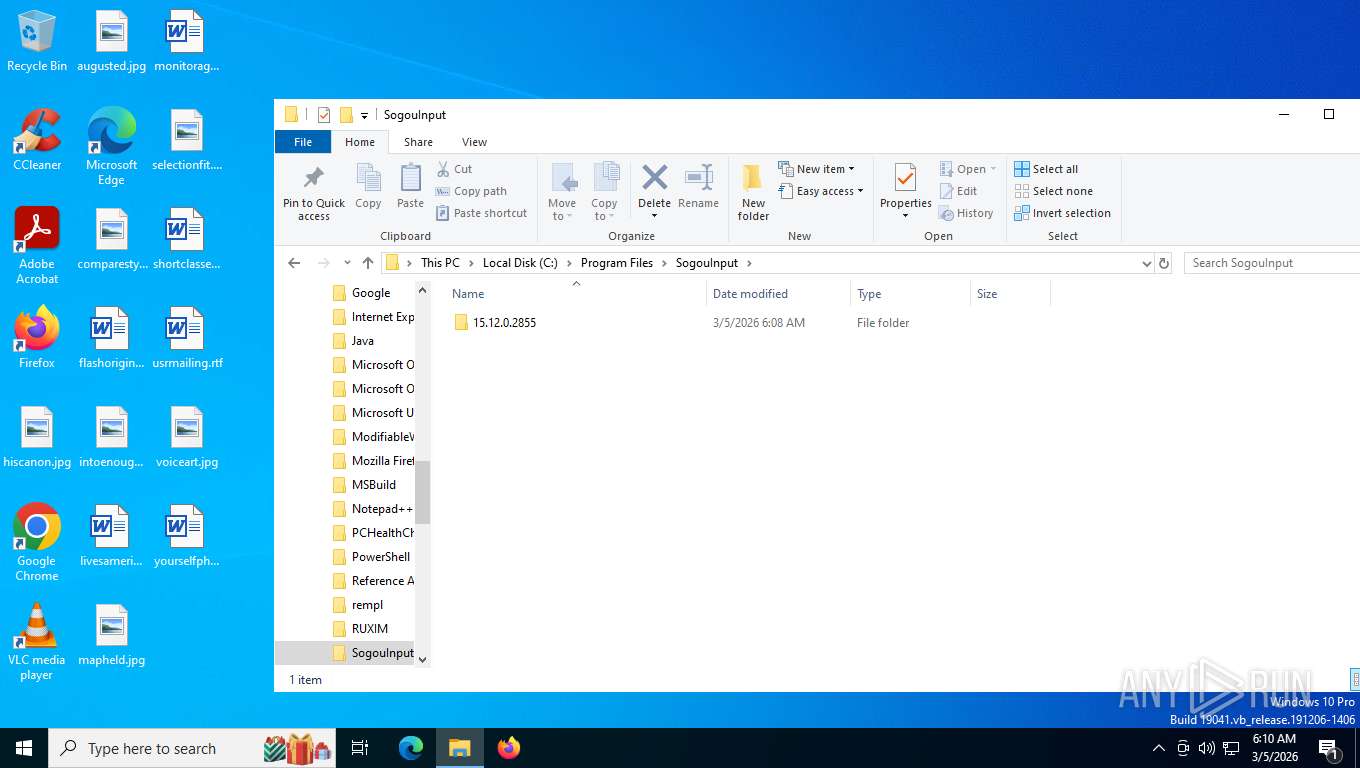Select the Home ribbon tab
Image resolution: width=1360 pixels, height=768 pixels.
[x=360, y=142]
